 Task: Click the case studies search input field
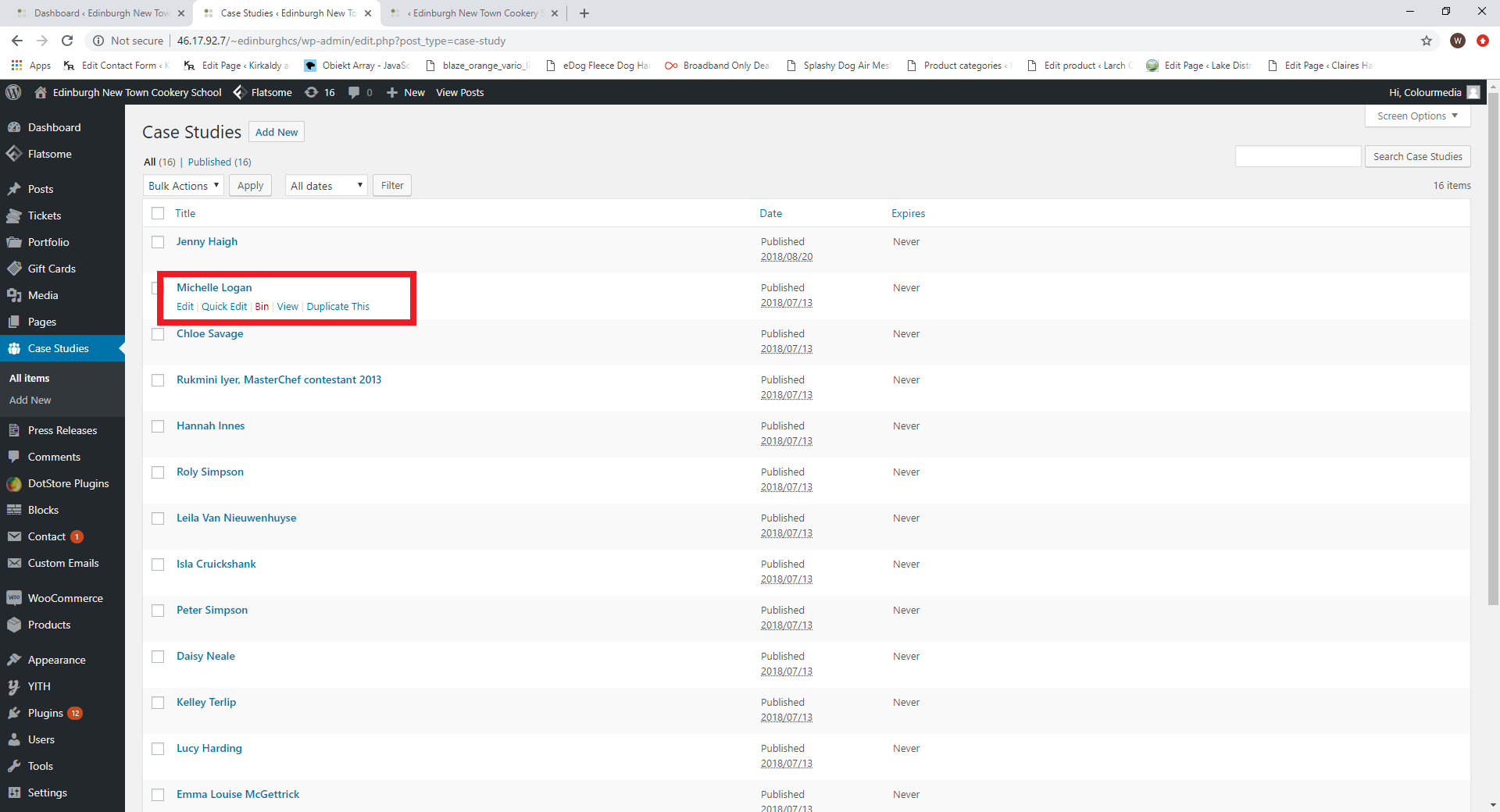[x=1298, y=156]
